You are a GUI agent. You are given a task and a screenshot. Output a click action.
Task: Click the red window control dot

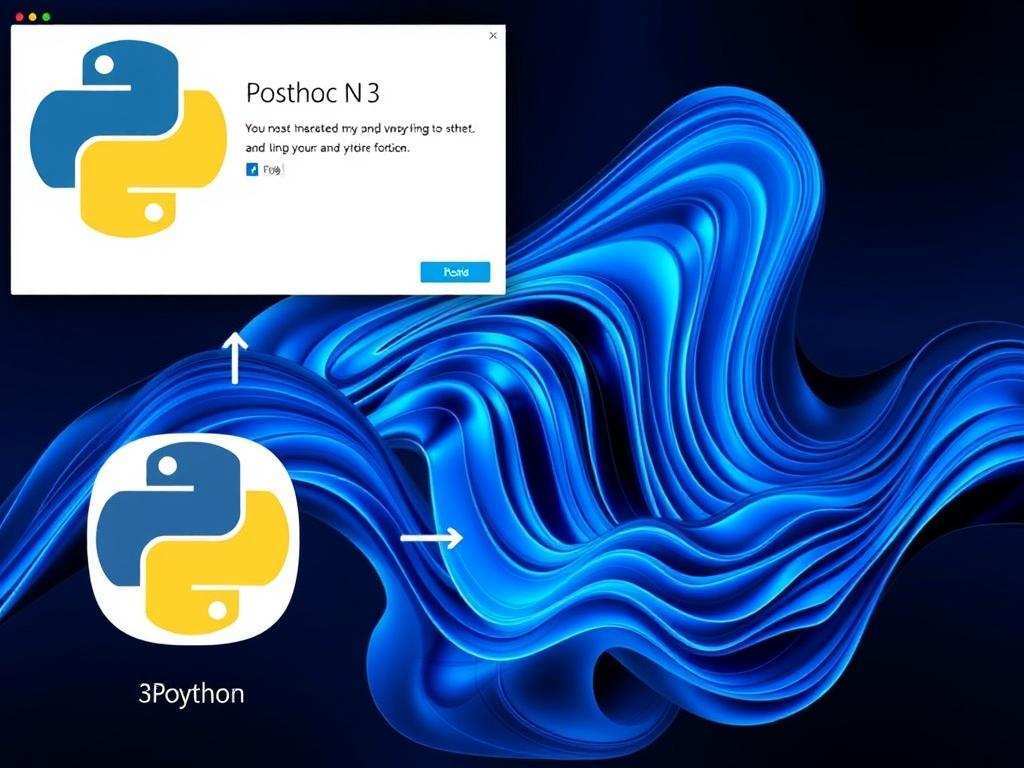(x=18, y=16)
